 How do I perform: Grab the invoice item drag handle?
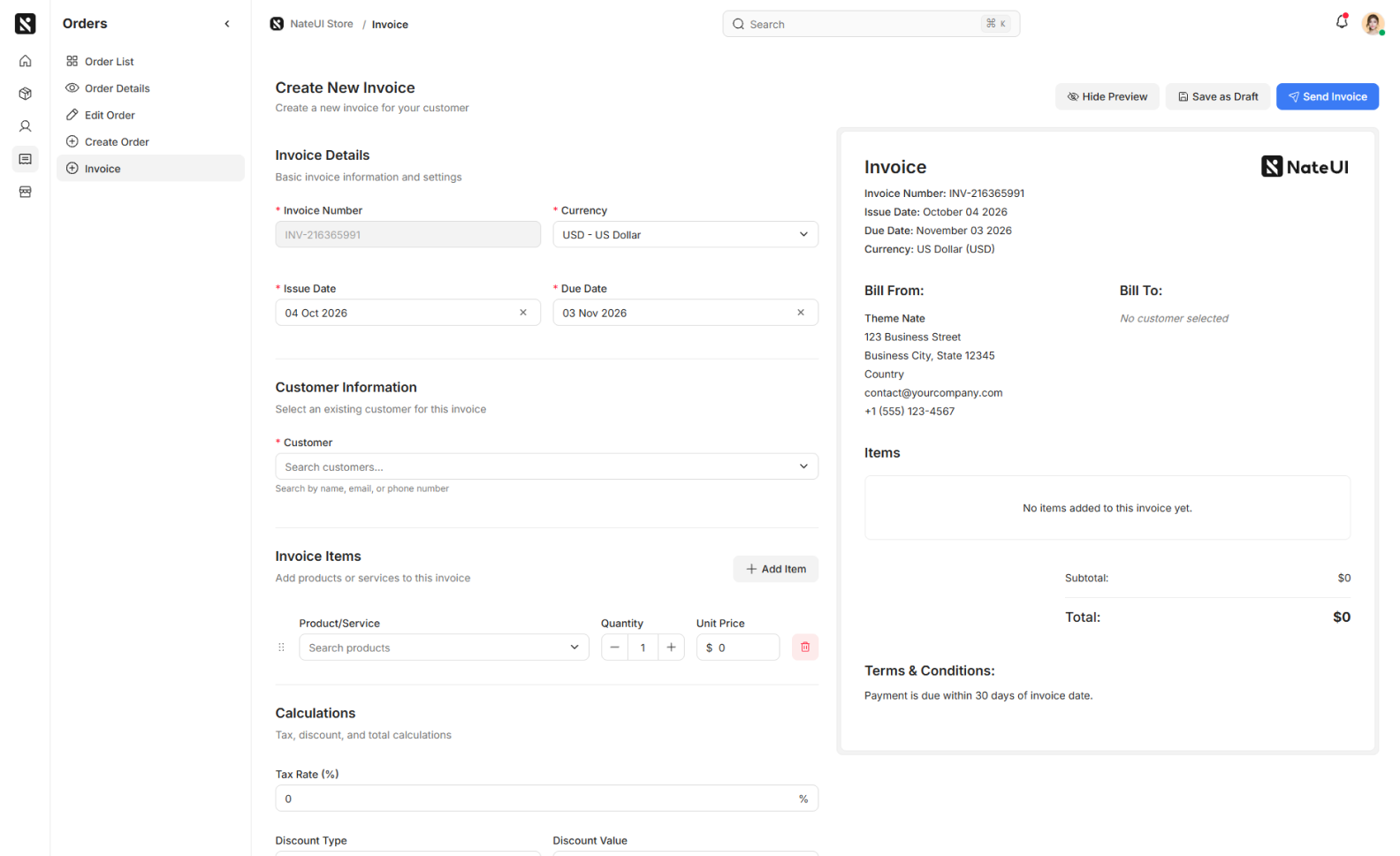point(282,648)
